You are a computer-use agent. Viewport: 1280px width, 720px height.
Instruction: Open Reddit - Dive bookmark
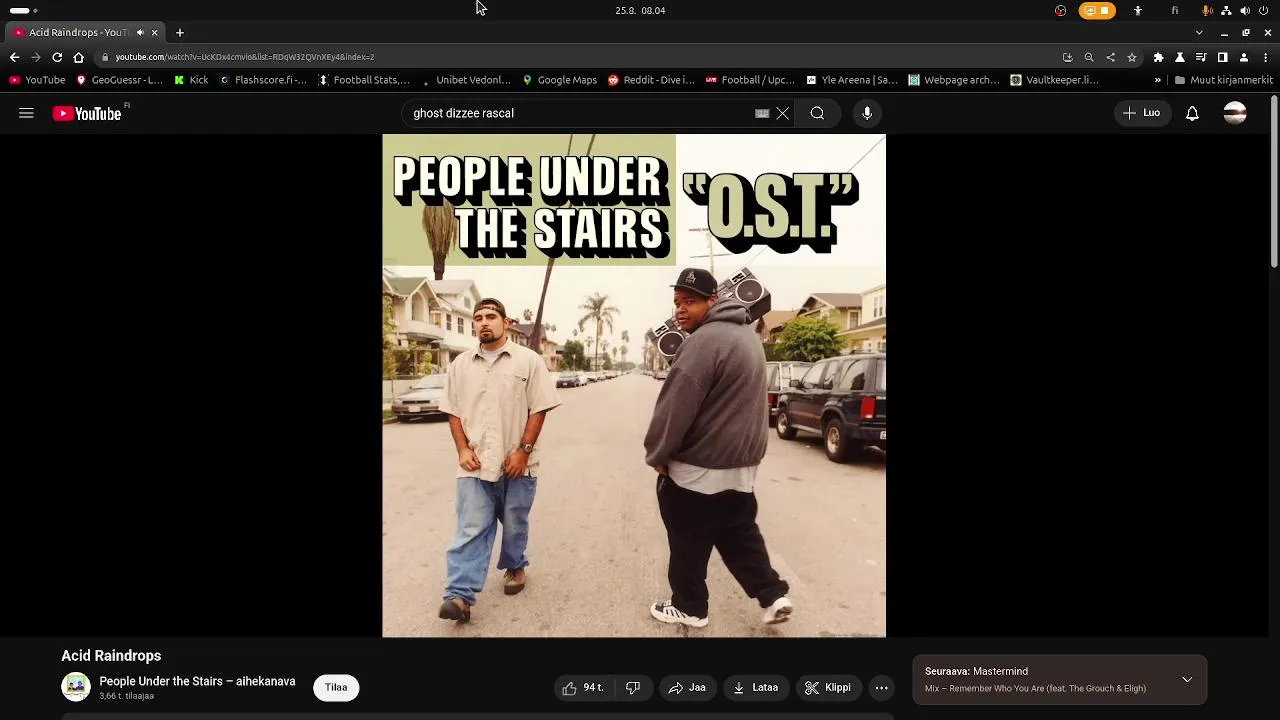click(x=650, y=80)
